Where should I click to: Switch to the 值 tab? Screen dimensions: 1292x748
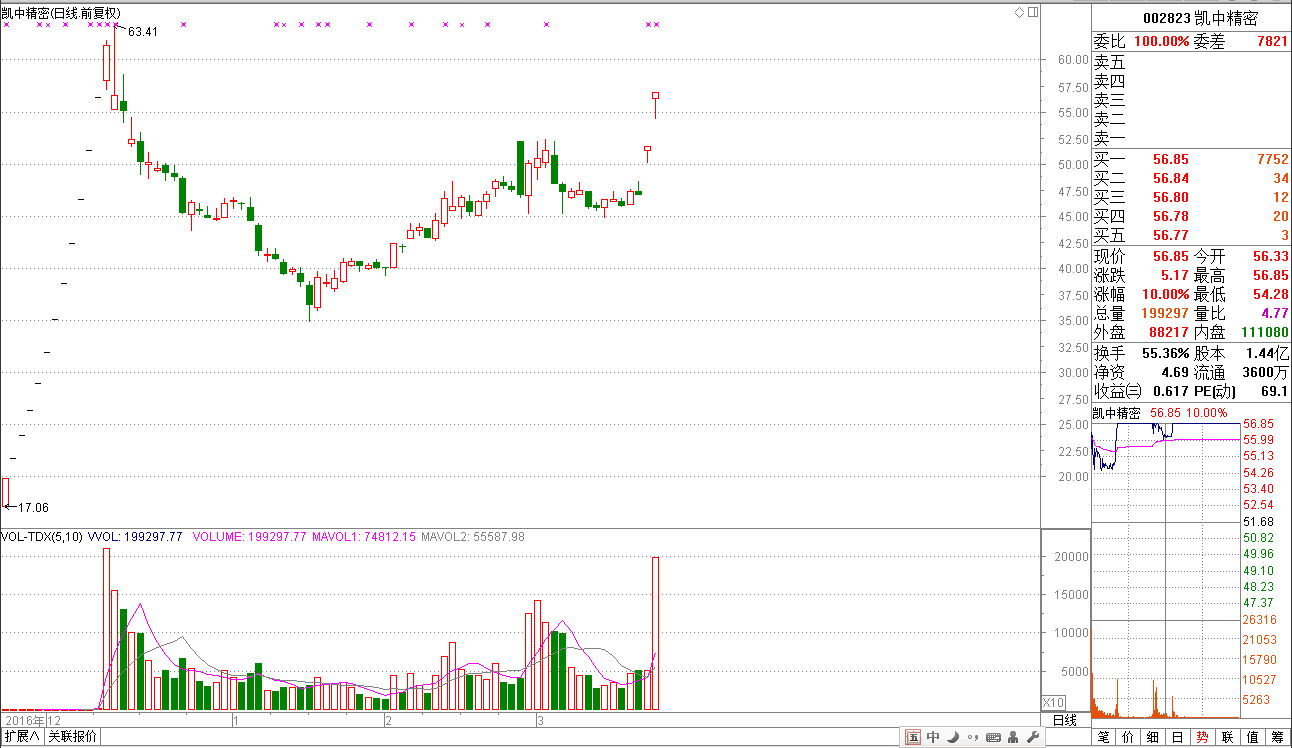pyautogui.click(x=1253, y=737)
